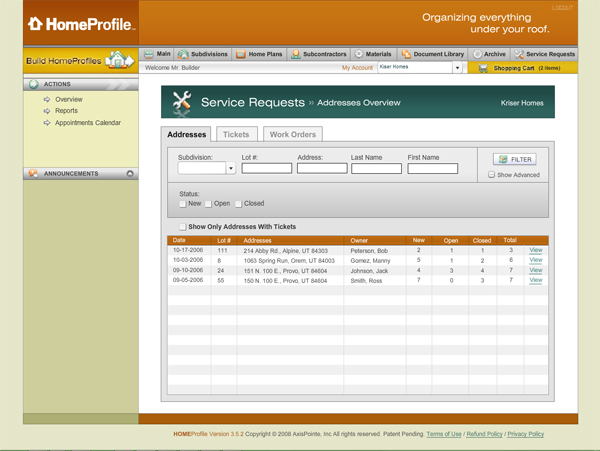Open the Overview action link
600x451 pixels.
[x=69, y=99]
